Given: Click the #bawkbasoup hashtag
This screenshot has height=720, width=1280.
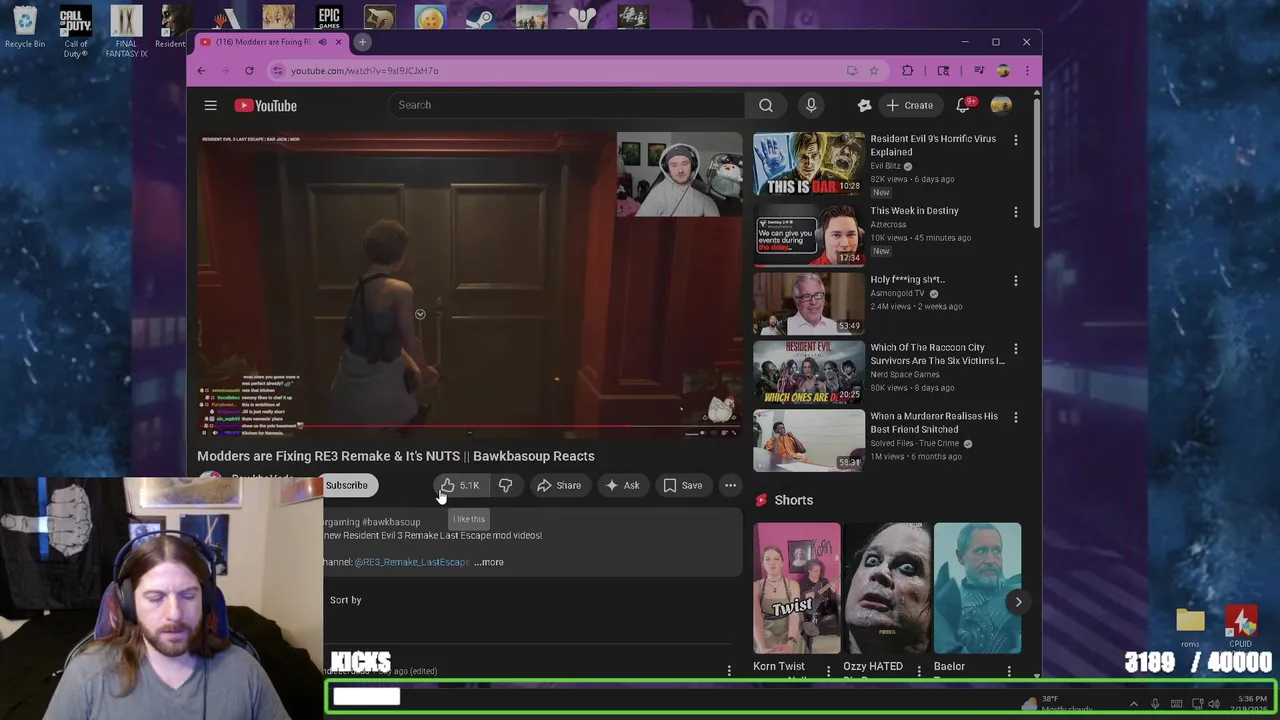Looking at the screenshot, I should 391,522.
